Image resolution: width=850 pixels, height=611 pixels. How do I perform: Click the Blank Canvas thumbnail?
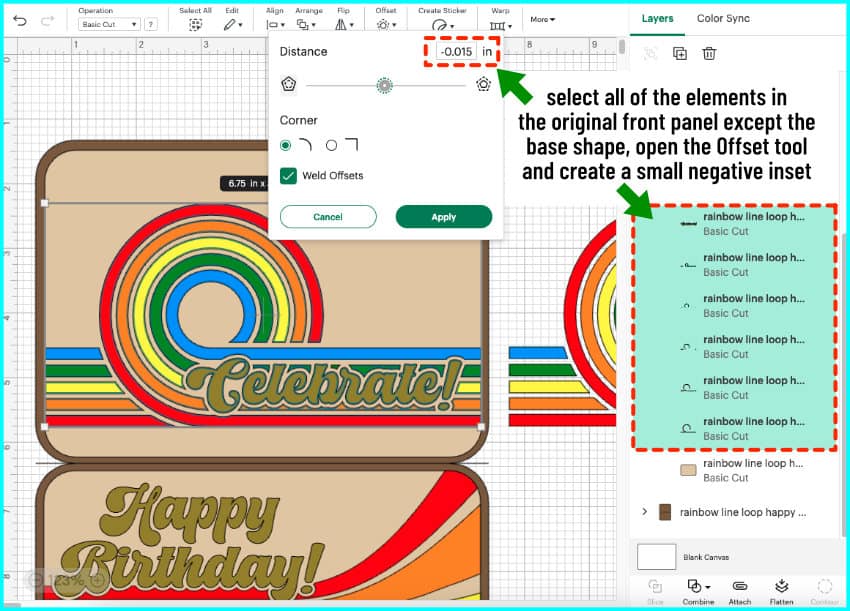coord(656,557)
